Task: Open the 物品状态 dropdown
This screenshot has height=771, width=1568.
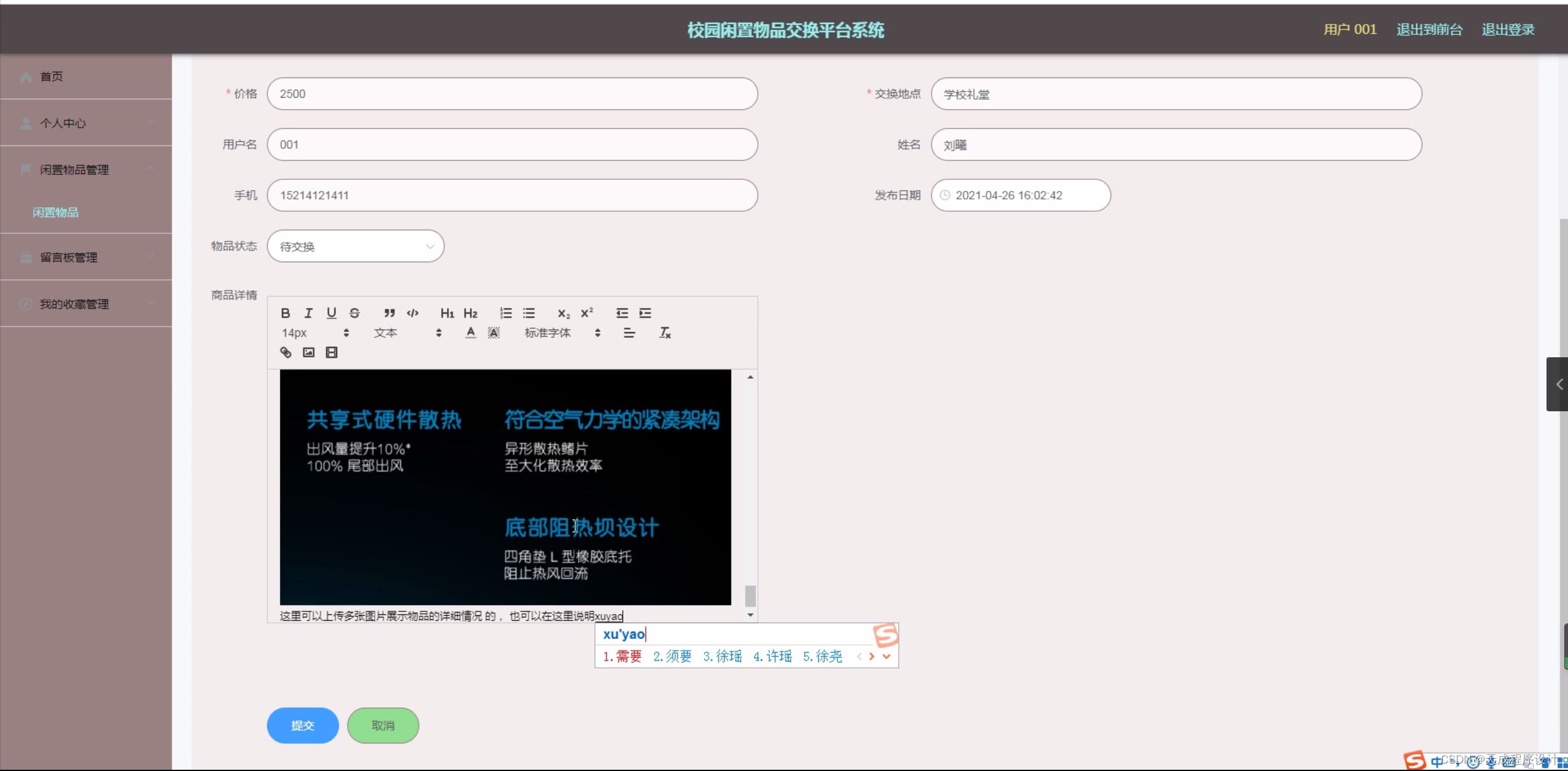Action: [x=356, y=246]
